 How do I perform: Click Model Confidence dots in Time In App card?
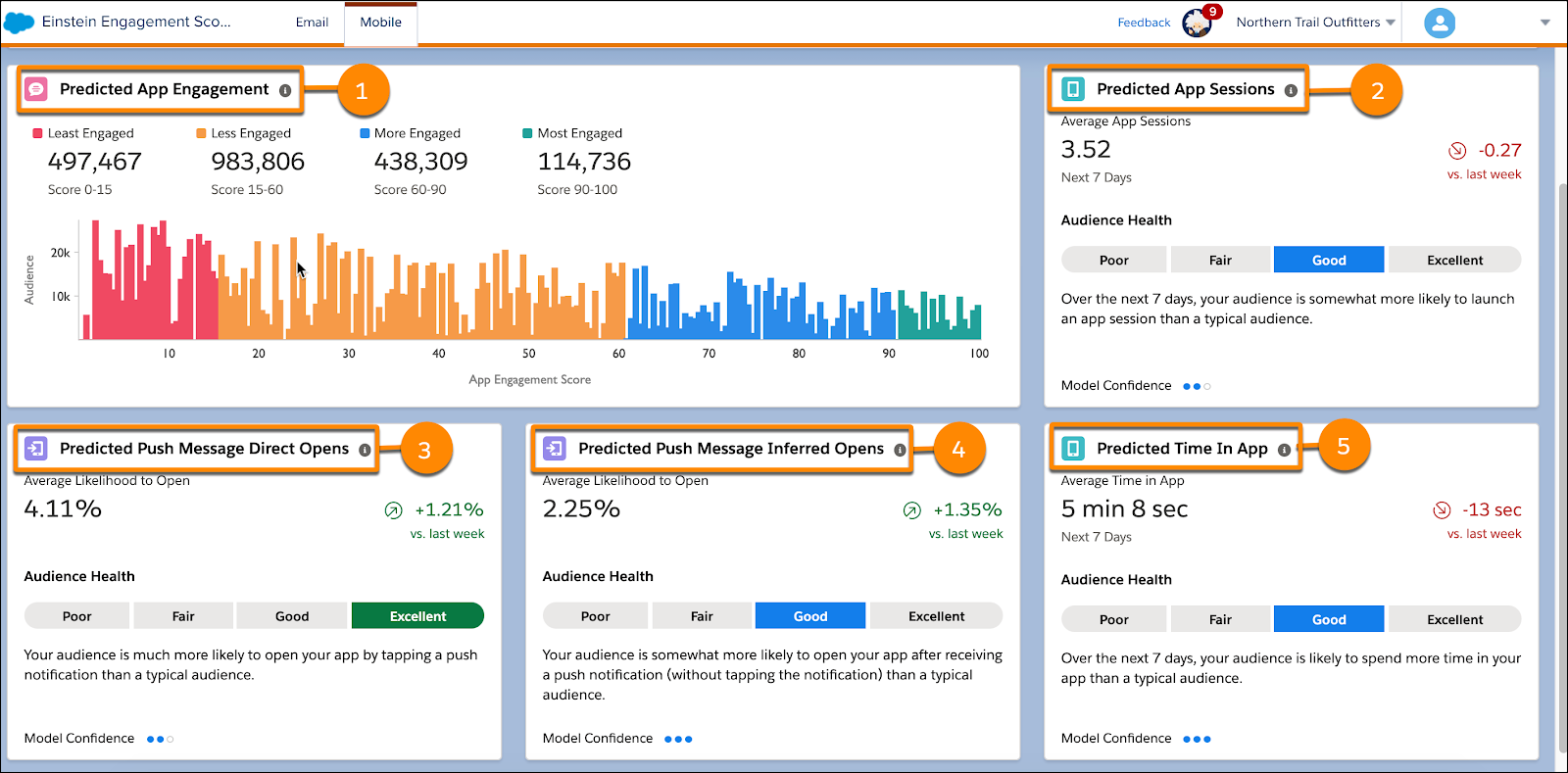coord(1197,739)
